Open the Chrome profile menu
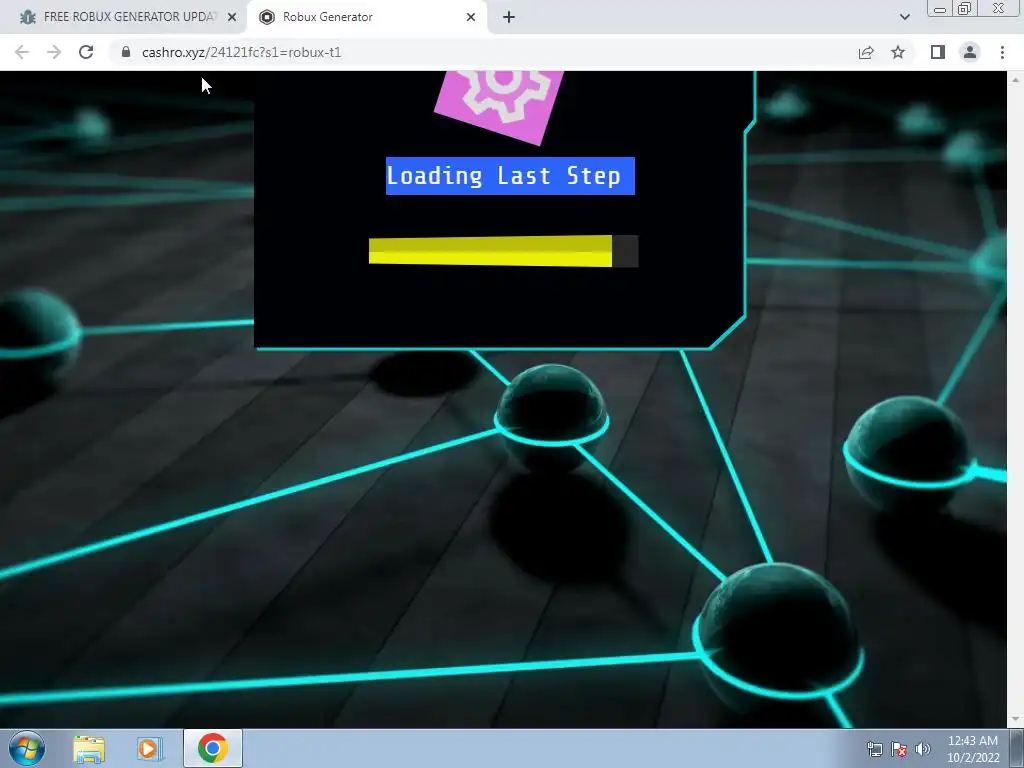The height and width of the screenshot is (768, 1024). coord(970,52)
